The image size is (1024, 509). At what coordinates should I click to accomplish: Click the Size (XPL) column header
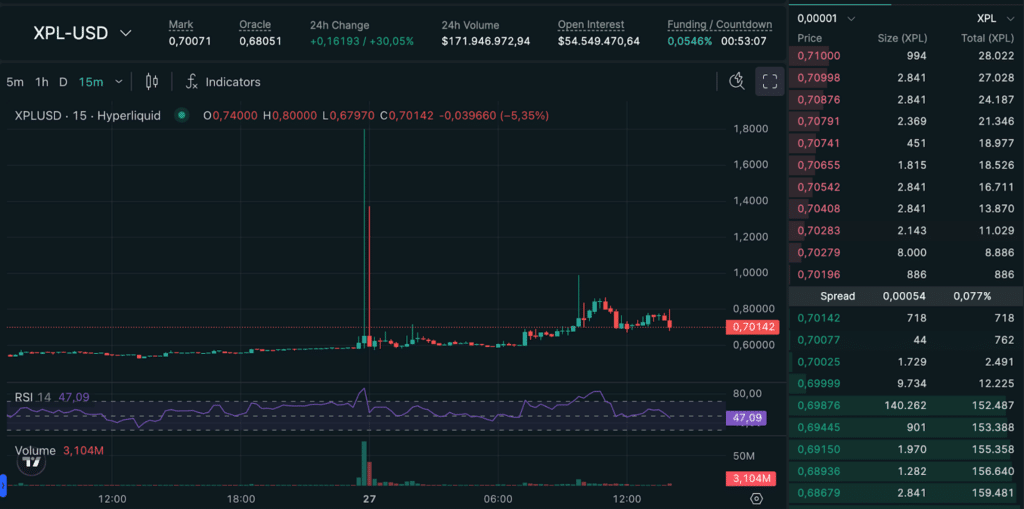(x=902, y=38)
